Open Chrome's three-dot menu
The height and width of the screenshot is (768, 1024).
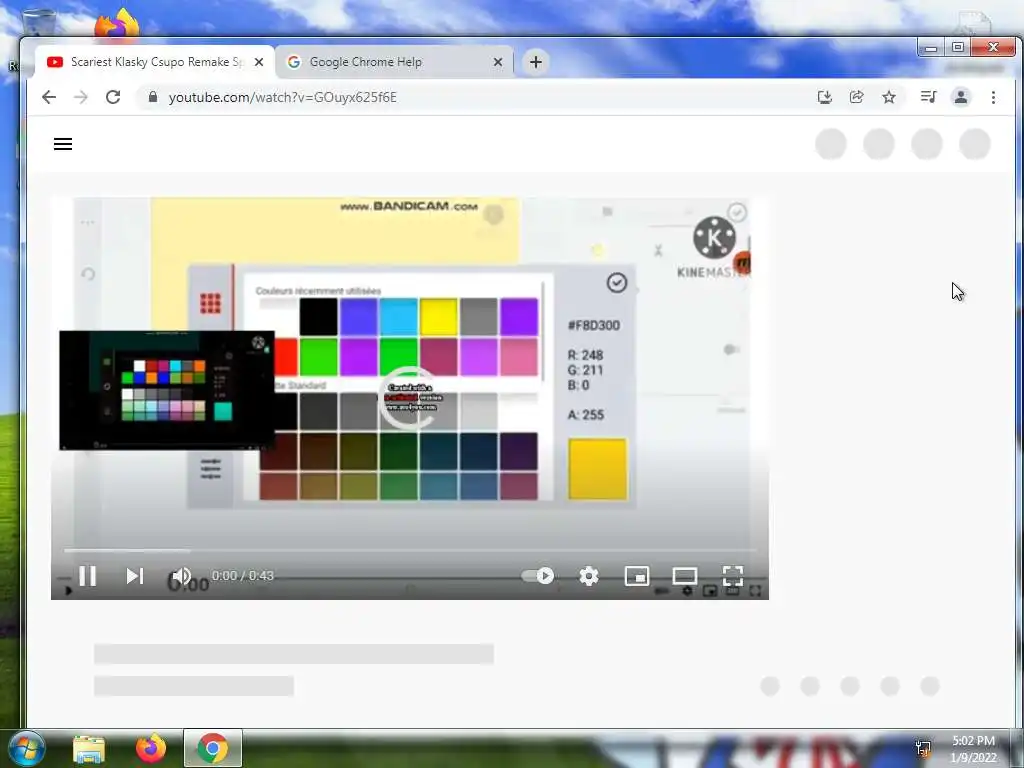coord(993,97)
